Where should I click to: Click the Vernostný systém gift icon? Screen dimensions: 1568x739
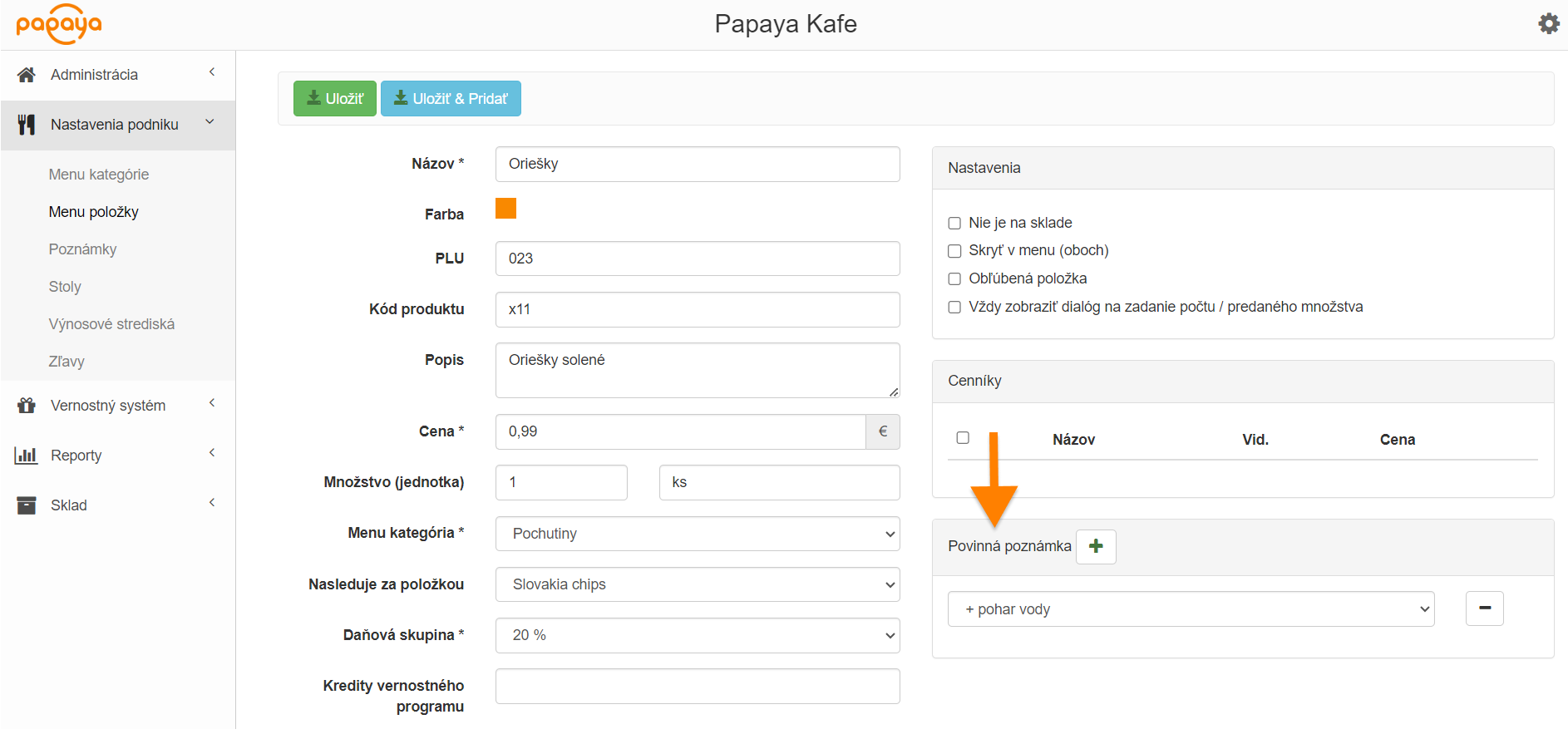[x=27, y=406]
